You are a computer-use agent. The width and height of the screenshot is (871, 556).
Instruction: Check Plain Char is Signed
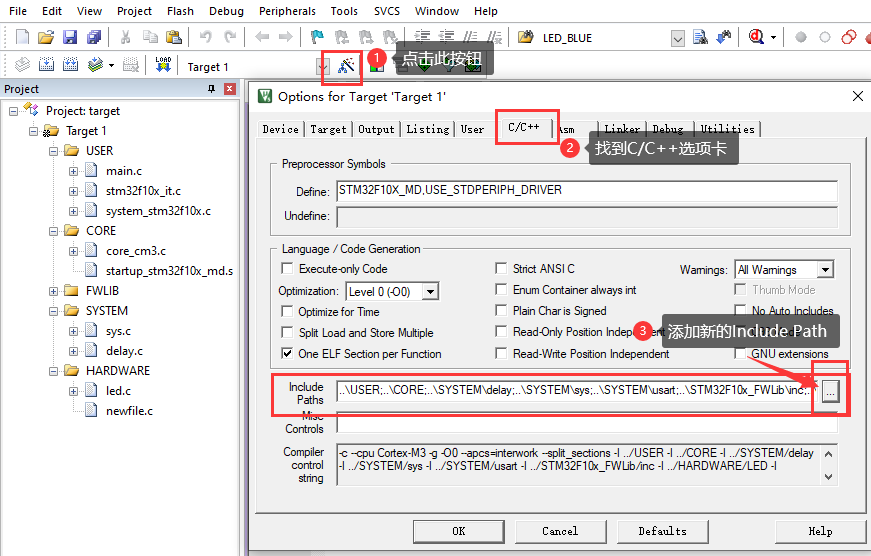[501, 311]
